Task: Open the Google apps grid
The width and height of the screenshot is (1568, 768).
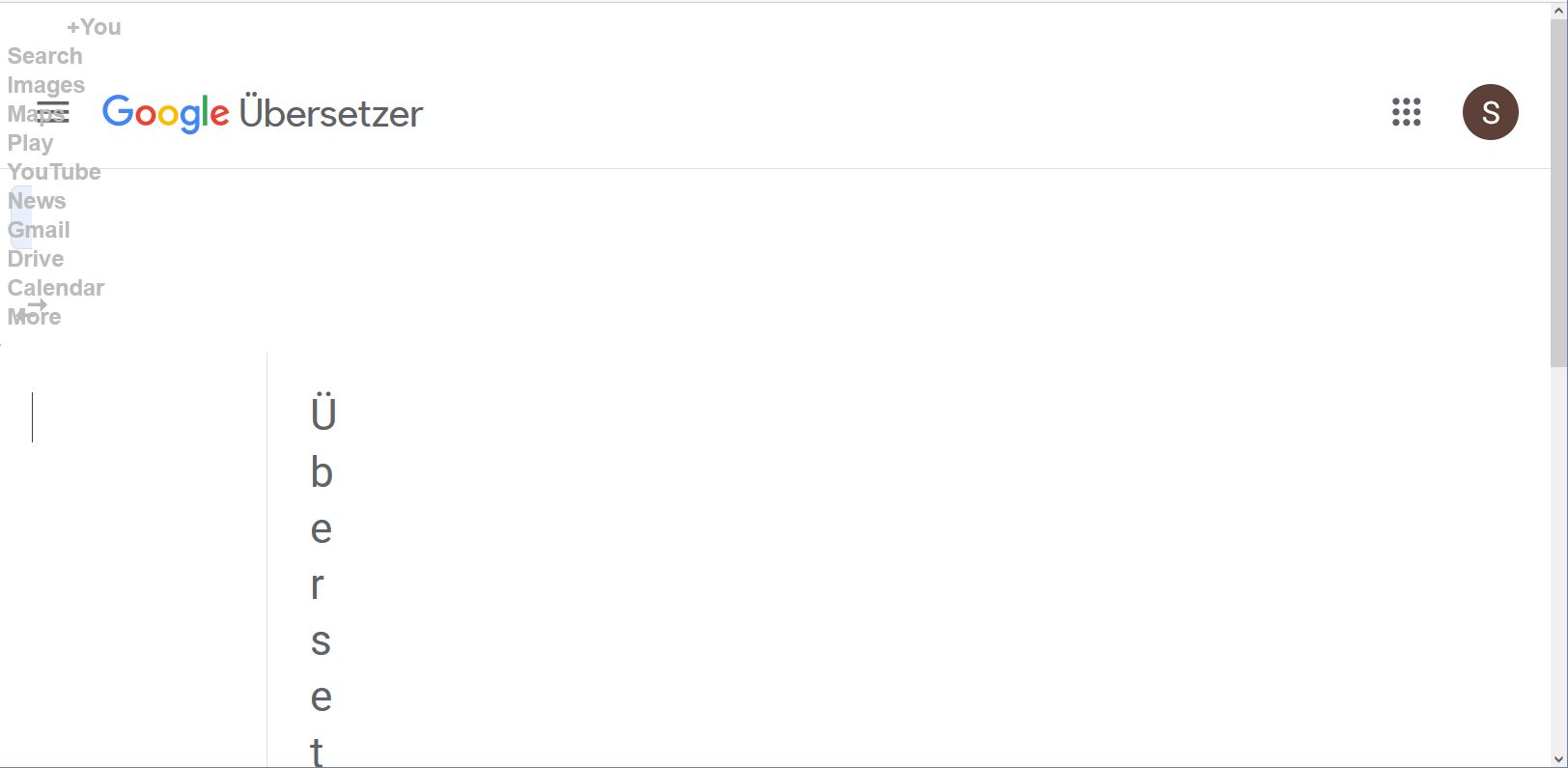Action: tap(1406, 112)
